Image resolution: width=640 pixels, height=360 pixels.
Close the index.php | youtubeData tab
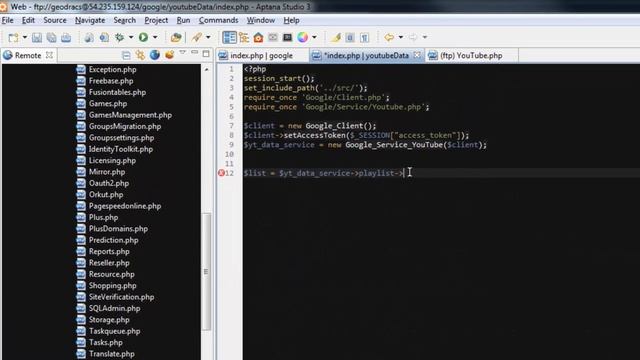coord(417,55)
